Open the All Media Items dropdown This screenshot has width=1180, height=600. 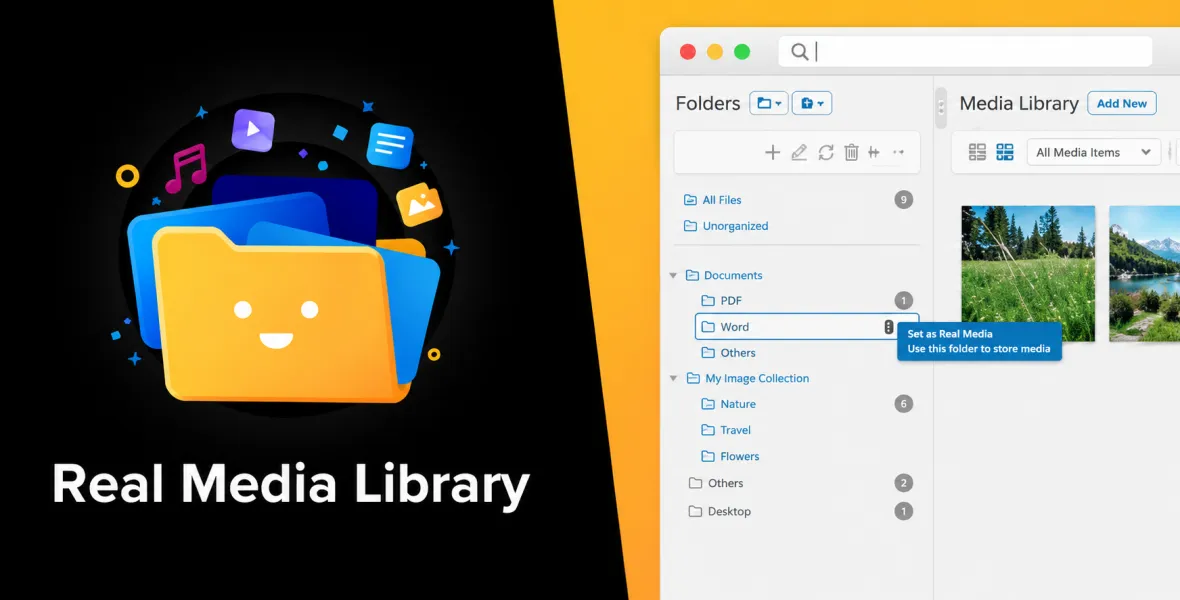coord(1093,152)
